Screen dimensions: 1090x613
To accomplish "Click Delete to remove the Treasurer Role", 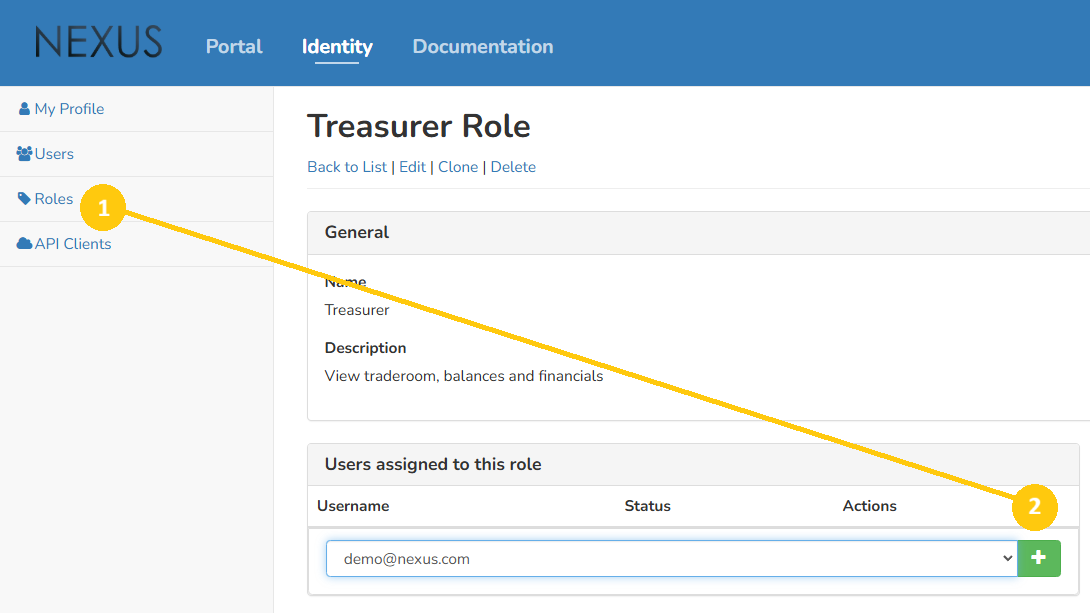I will click(x=513, y=166).
